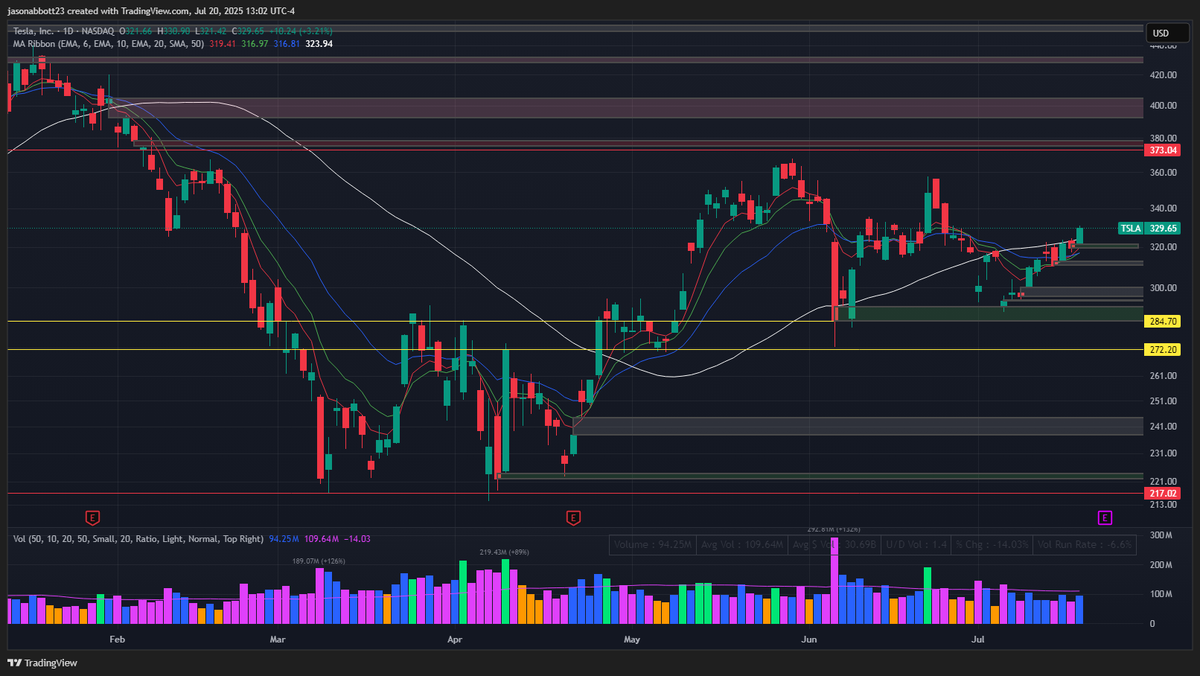1200x676 pixels.
Task: Select the pink shaded zone near 400
Action: (x=625, y=108)
